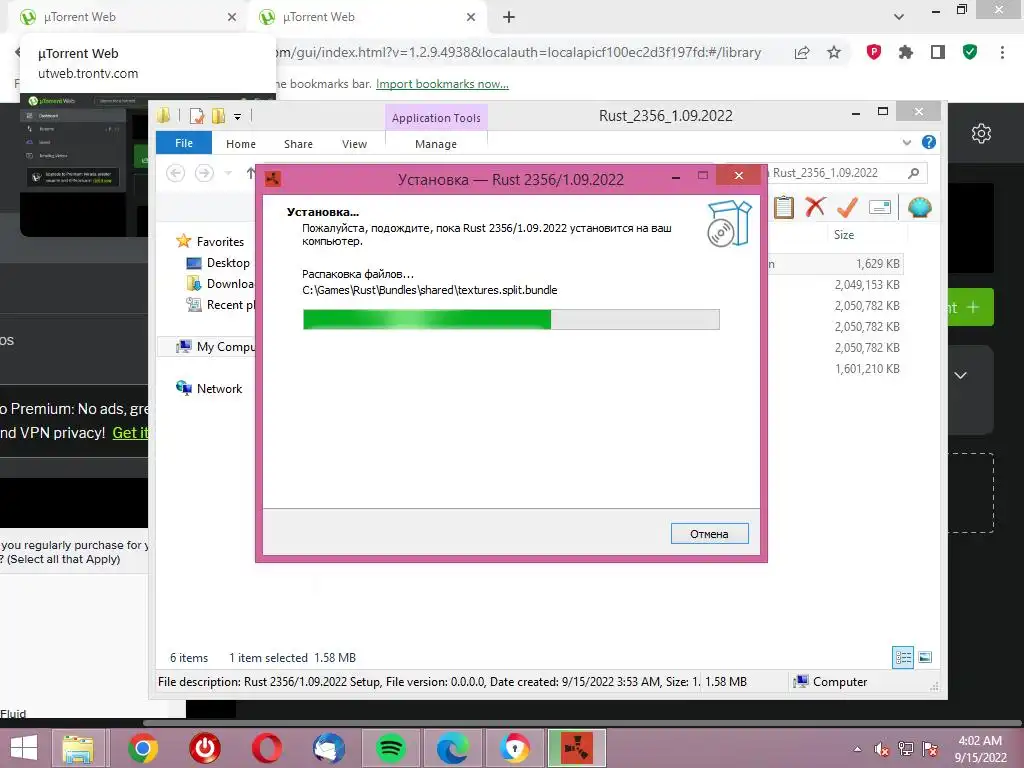
Task: Click the Explorer search magnifier icon
Action: pos(914,173)
